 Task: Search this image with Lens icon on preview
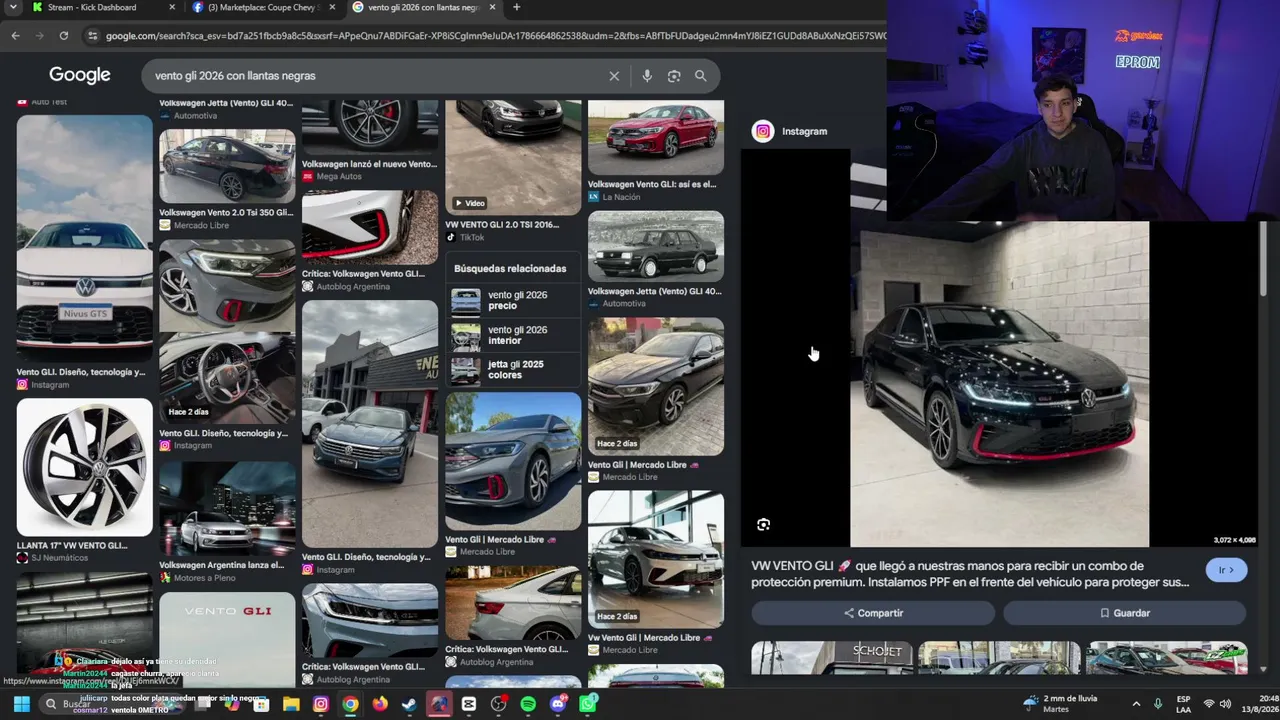764,525
